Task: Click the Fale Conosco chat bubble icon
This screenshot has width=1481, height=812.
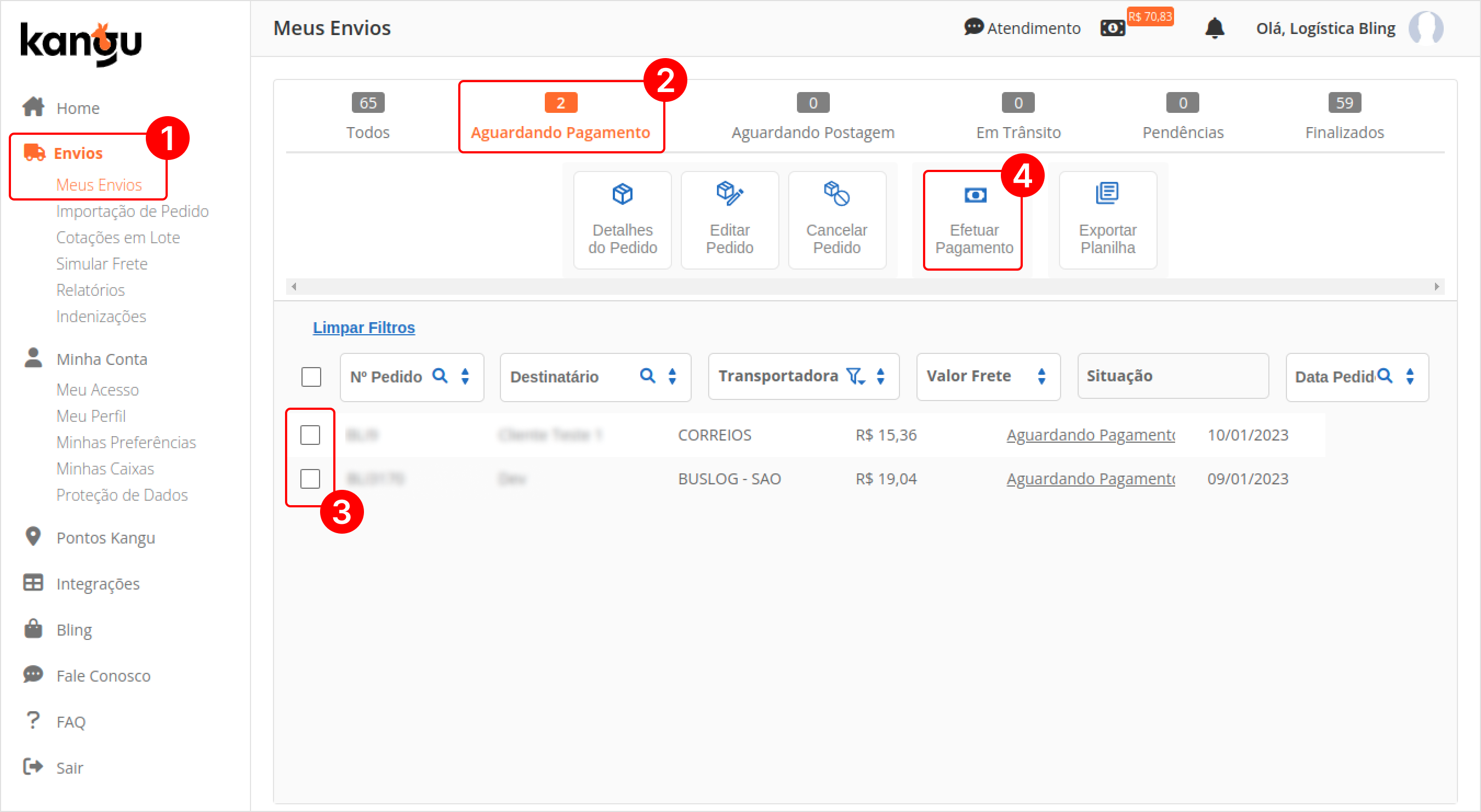Action: tap(33, 674)
